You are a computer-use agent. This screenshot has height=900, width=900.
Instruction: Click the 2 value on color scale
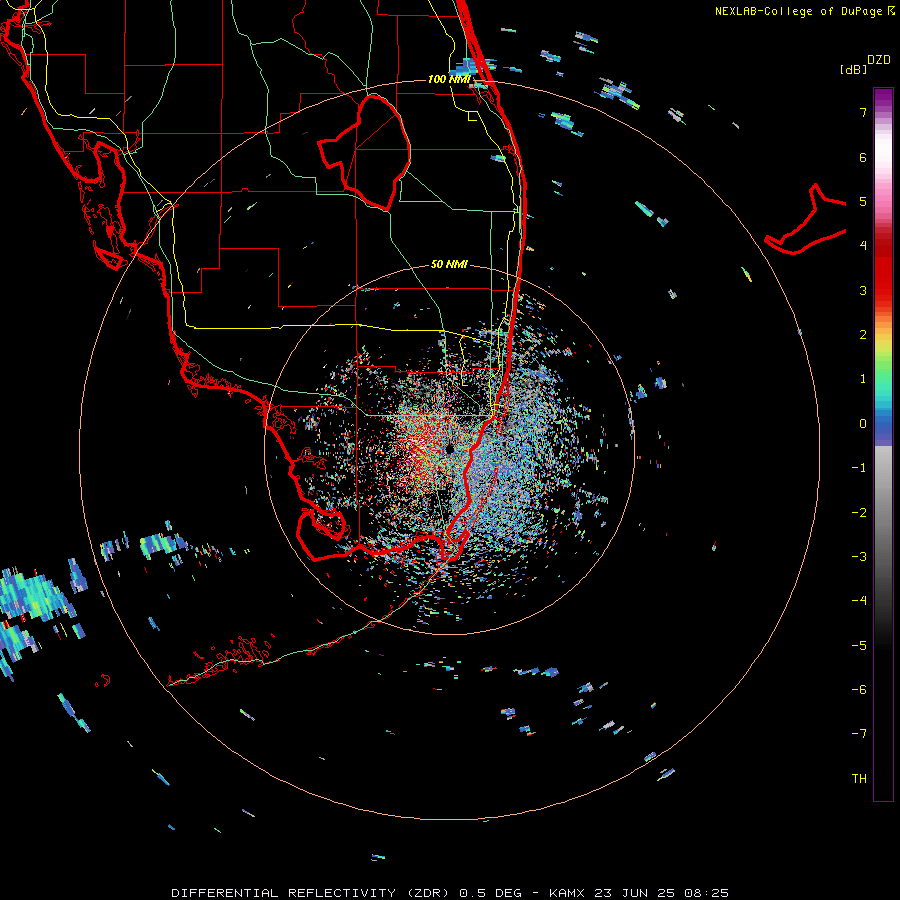click(x=863, y=335)
